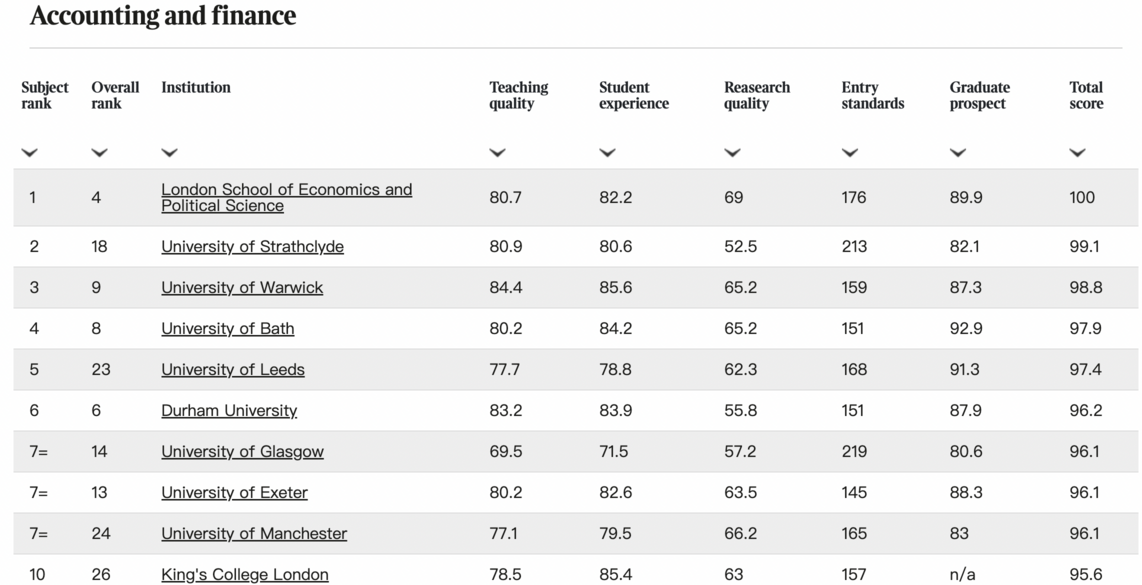Go to University of Leeds page

click(233, 370)
